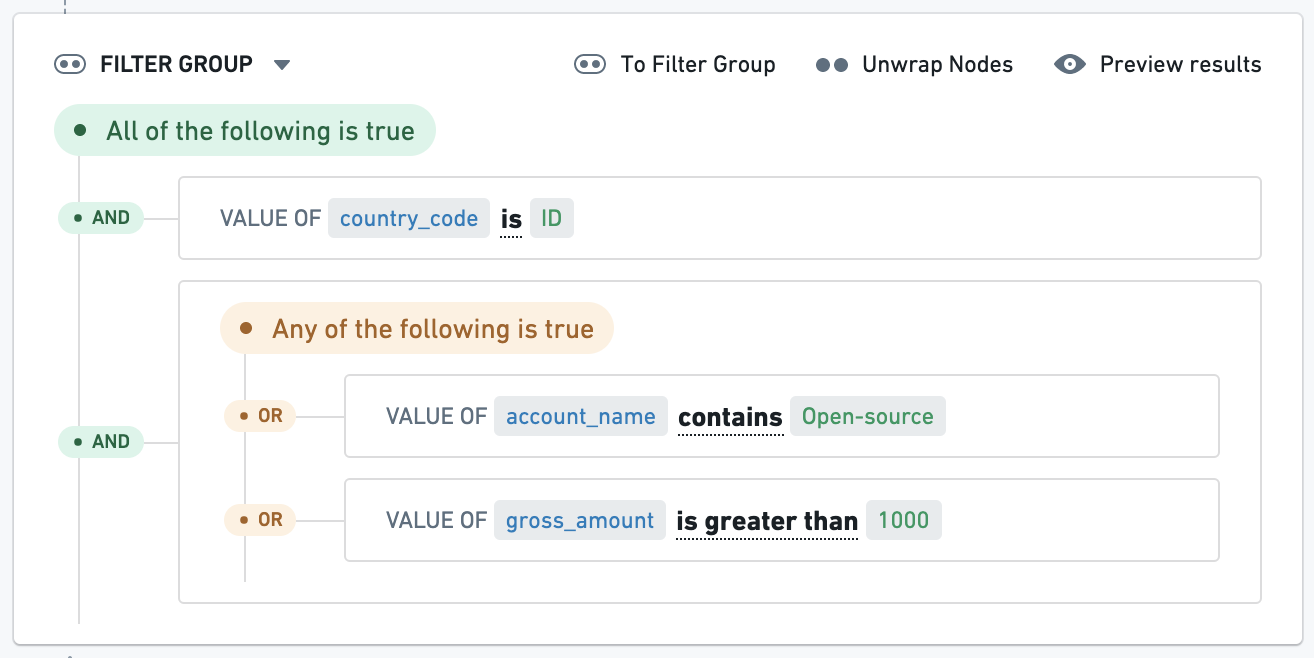Click the AND badge next to the nested group
This screenshot has width=1314, height=658.
(101, 442)
